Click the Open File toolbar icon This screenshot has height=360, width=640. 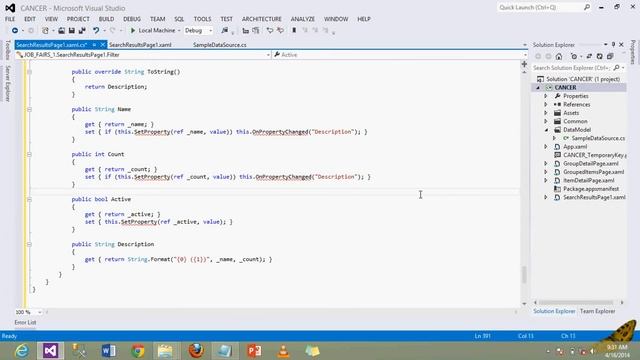61,31
